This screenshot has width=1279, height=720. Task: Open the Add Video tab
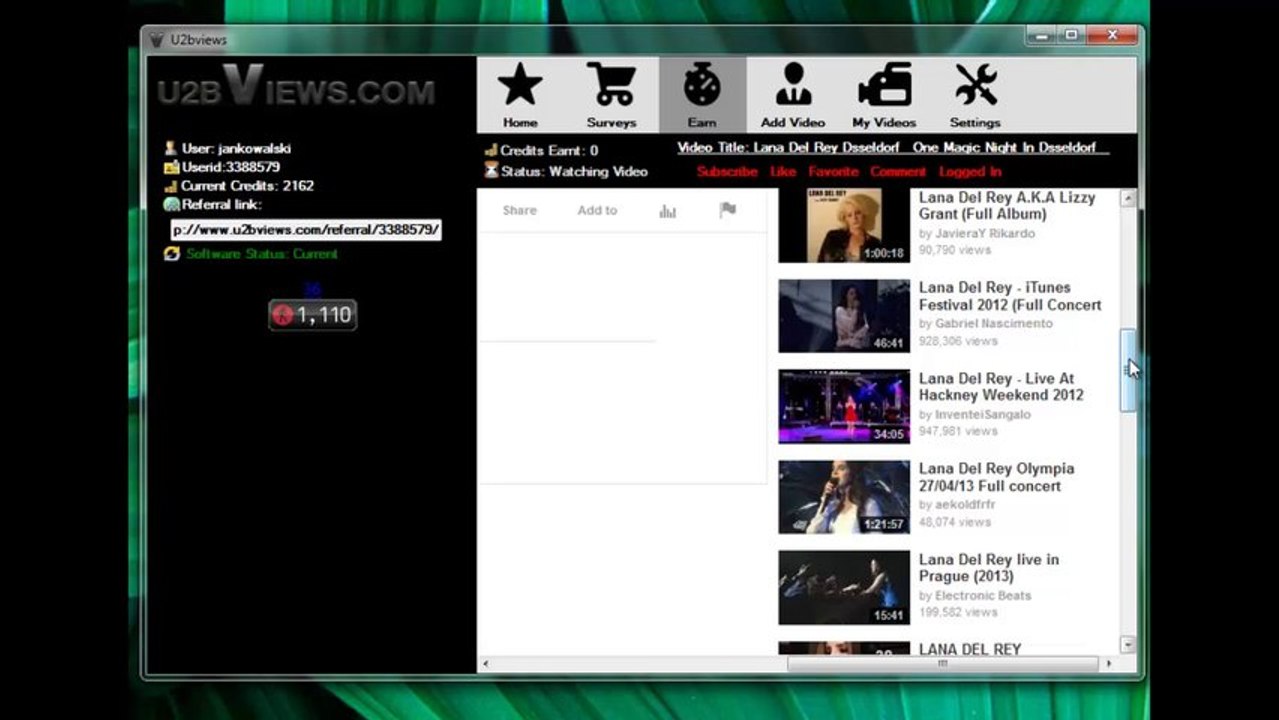click(792, 95)
